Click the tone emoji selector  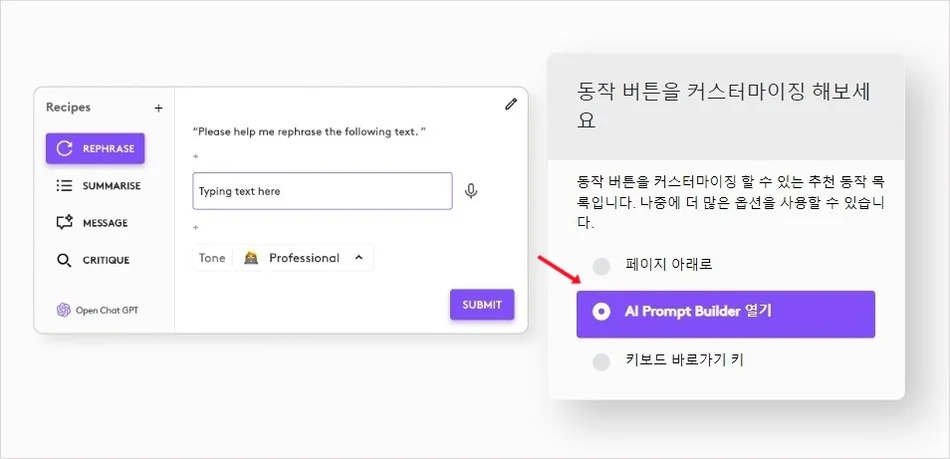point(251,258)
